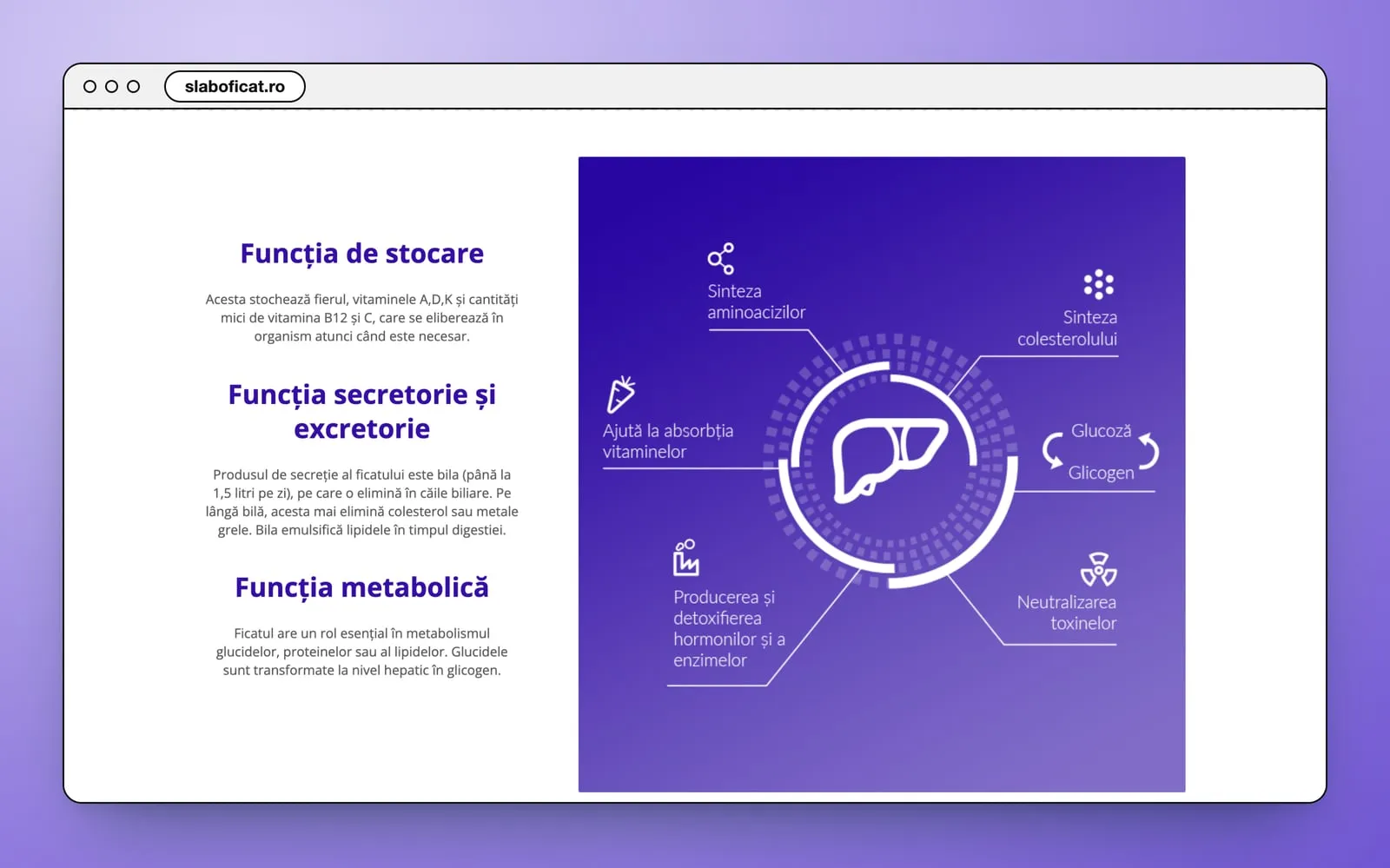The height and width of the screenshot is (868, 1390).
Task: Click the 'Glicogen' label
Action: 1101,473
